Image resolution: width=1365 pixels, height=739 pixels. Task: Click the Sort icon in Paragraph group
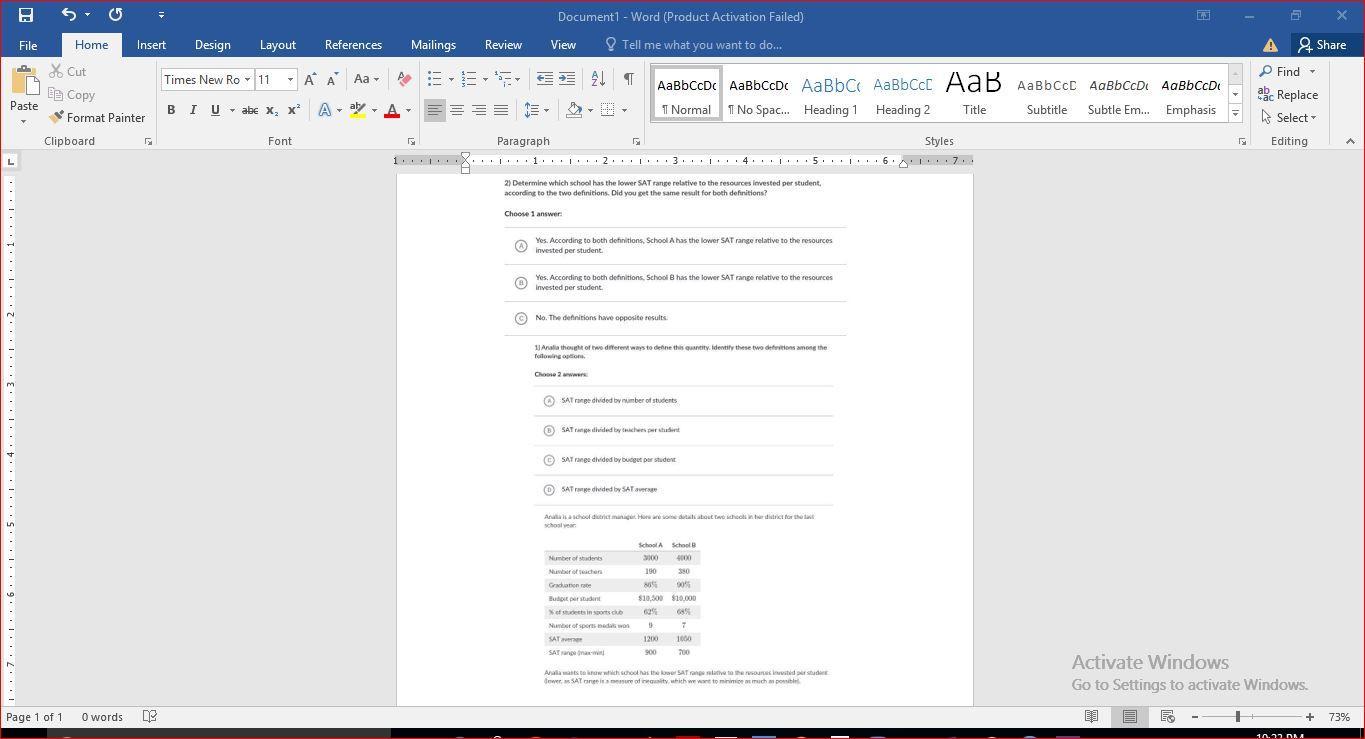598,79
